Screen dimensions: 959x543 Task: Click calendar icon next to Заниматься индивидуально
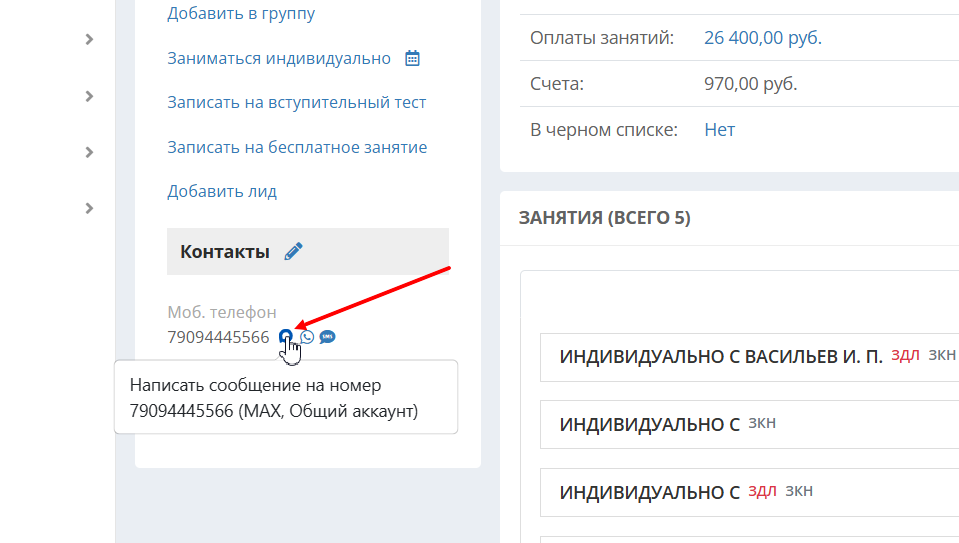pyautogui.click(x=412, y=58)
